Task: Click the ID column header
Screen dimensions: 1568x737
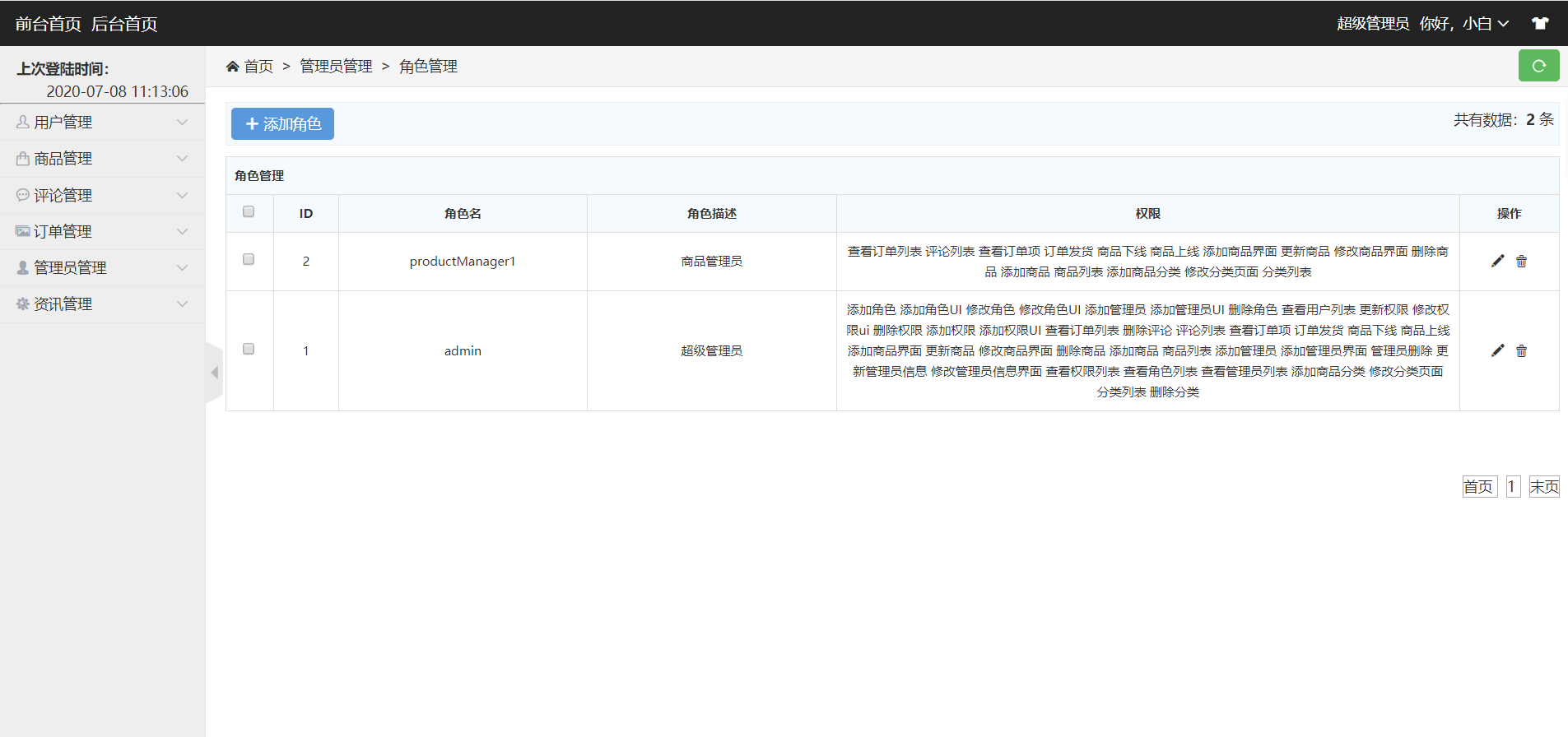Action: pos(306,213)
